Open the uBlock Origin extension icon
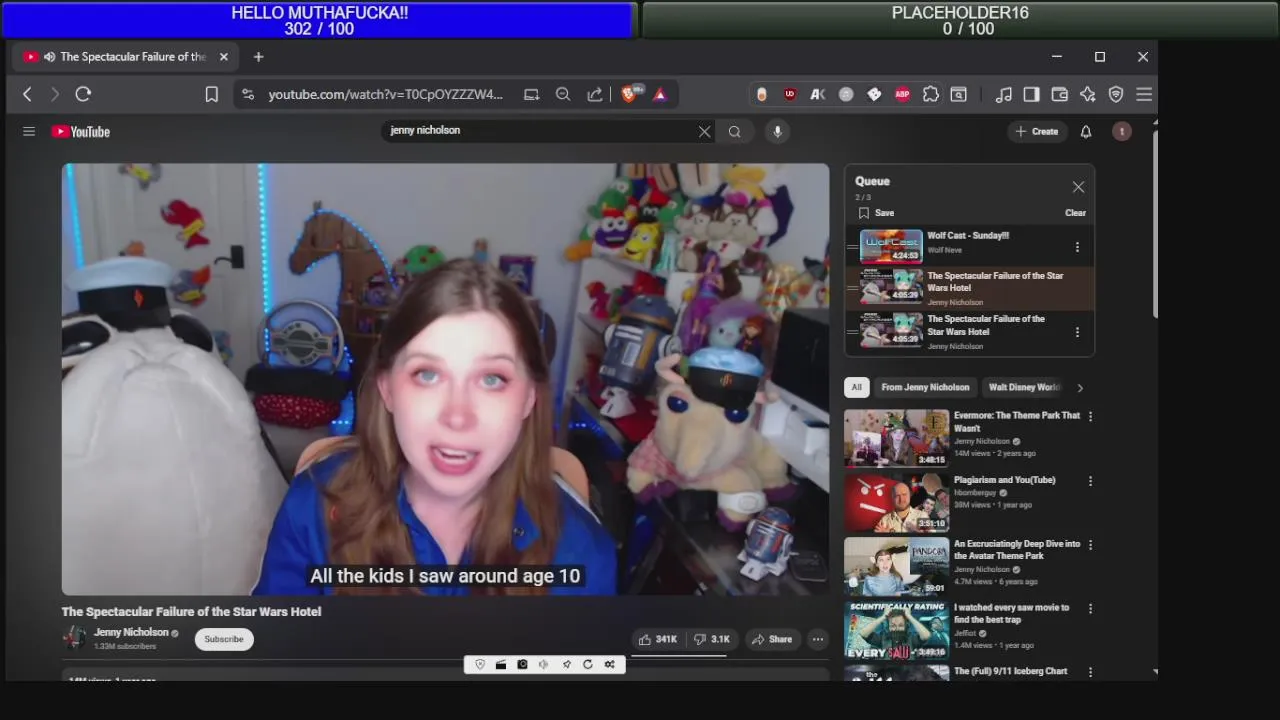Viewport: 1280px width, 720px height. click(790, 94)
